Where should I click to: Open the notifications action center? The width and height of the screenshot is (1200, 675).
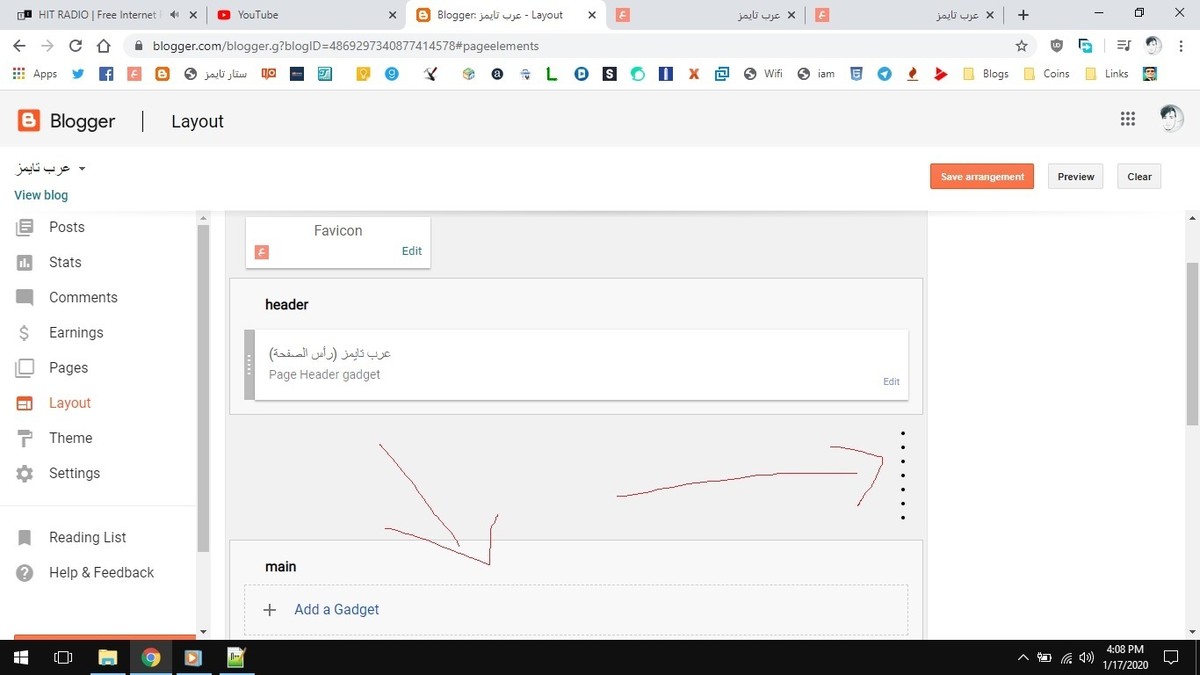click(x=1171, y=658)
